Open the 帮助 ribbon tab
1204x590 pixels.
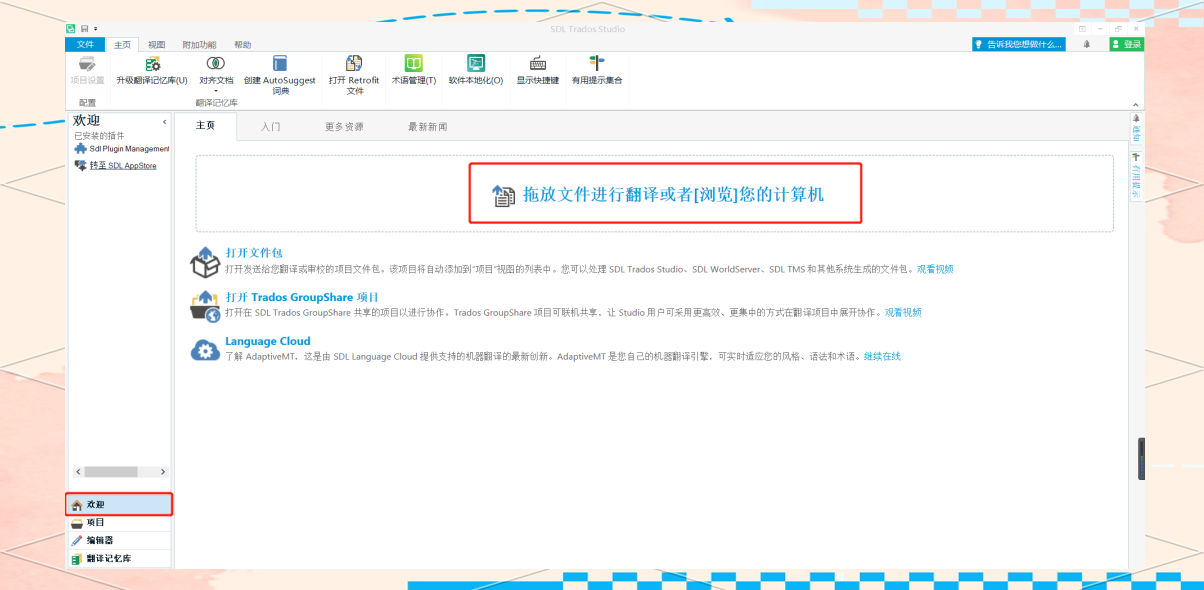(x=243, y=45)
